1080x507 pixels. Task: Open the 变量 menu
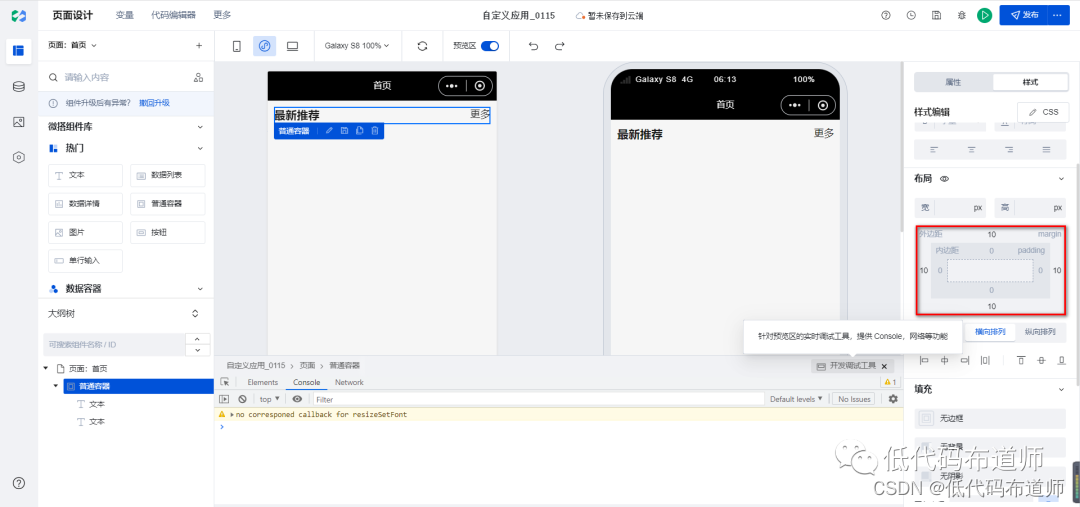pyautogui.click(x=125, y=15)
